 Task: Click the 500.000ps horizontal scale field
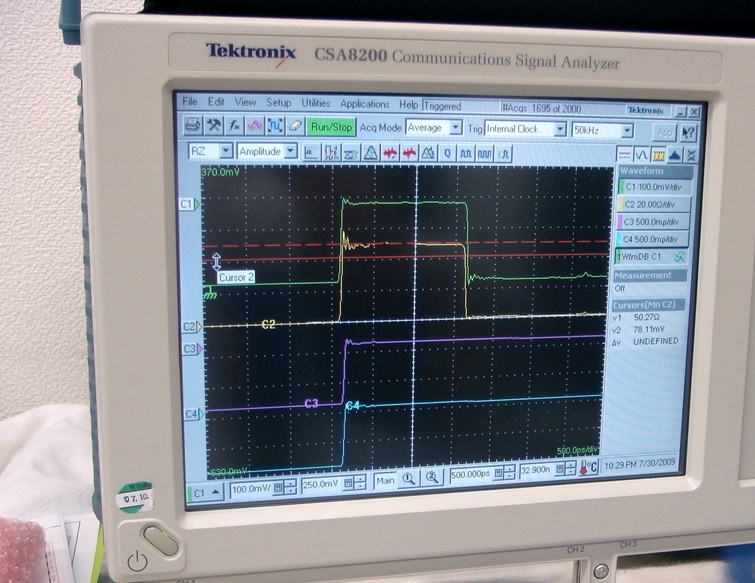click(470, 474)
